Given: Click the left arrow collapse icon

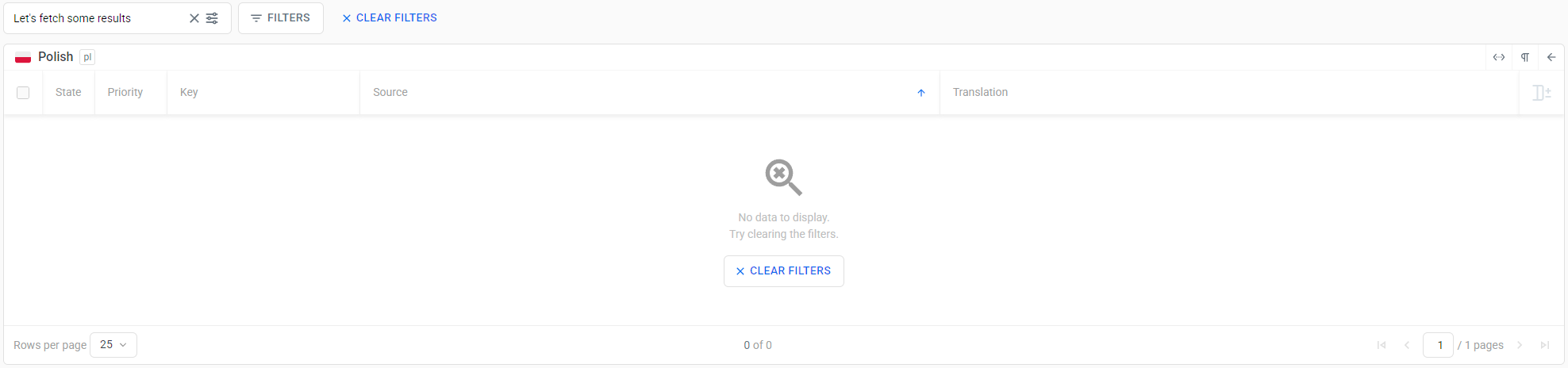Looking at the screenshot, I should click(x=1551, y=57).
